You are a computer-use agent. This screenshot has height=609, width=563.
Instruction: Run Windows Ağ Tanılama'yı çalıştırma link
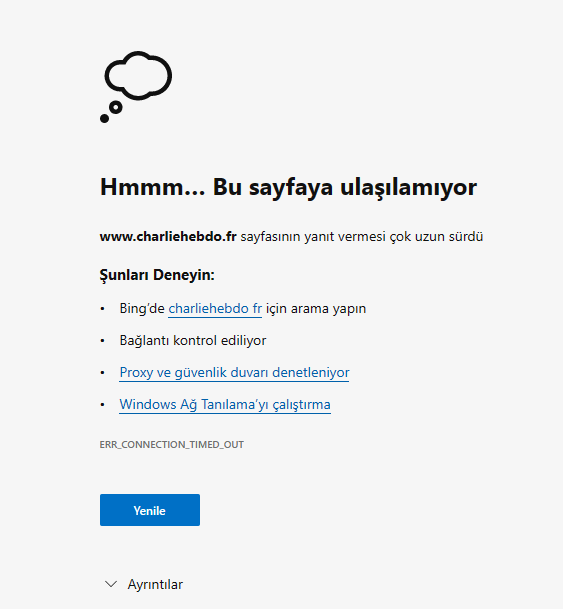pyautogui.click(x=225, y=404)
